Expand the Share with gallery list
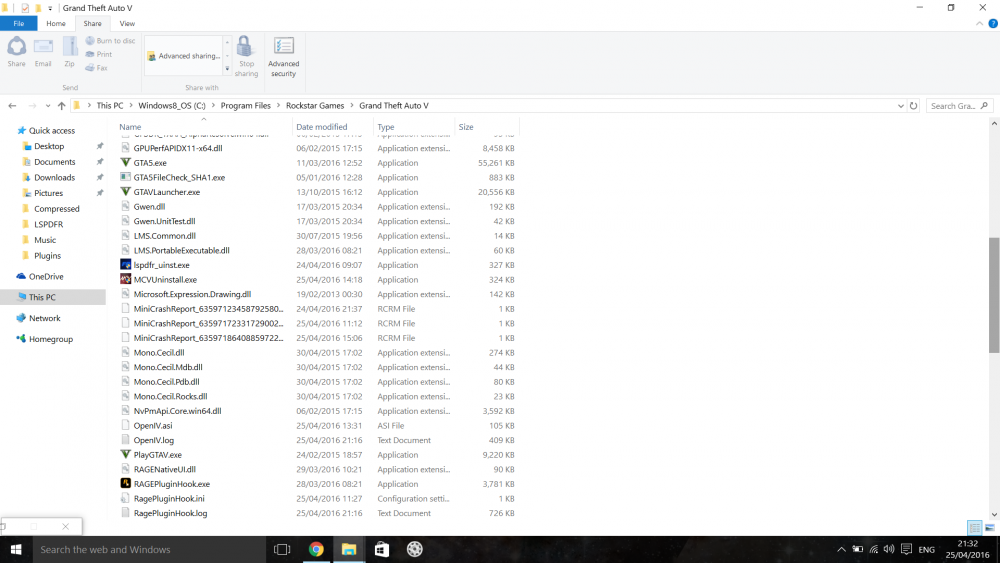The width and height of the screenshot is (1000, 563). pos(227,68)
